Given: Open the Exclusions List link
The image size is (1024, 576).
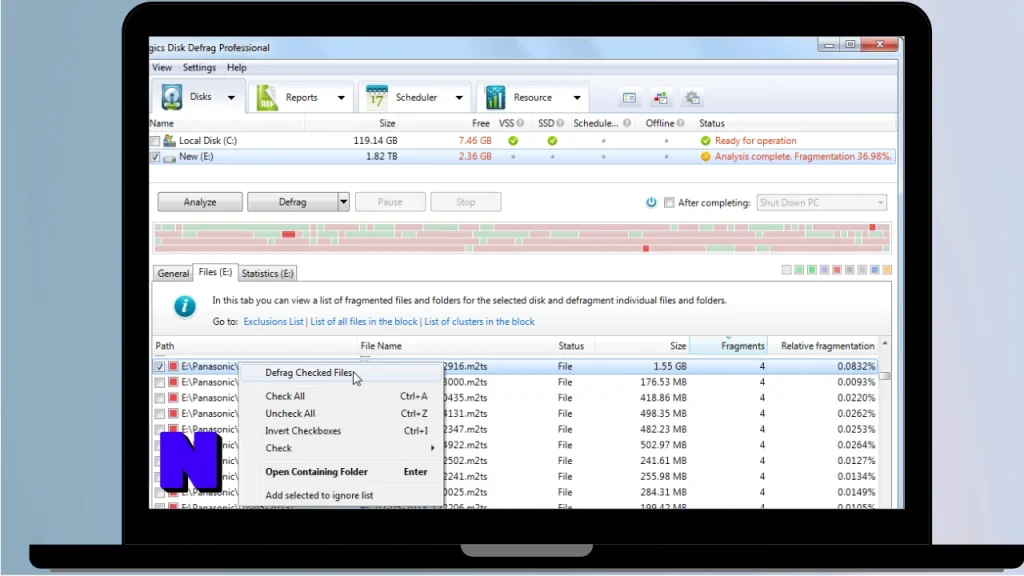Looking at the screenshot, I should (x=273, y=321).
